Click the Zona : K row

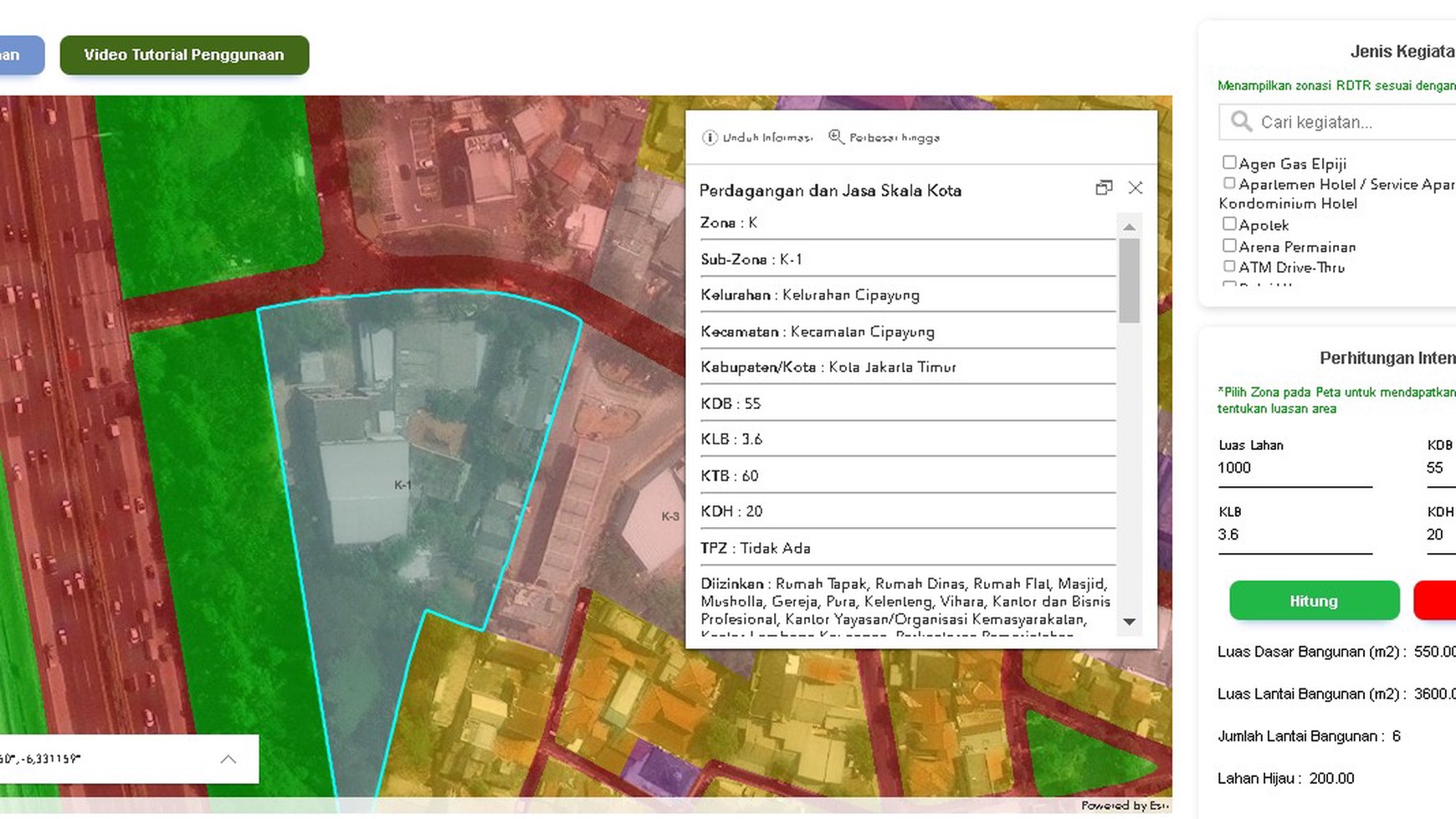pos(908,223)
